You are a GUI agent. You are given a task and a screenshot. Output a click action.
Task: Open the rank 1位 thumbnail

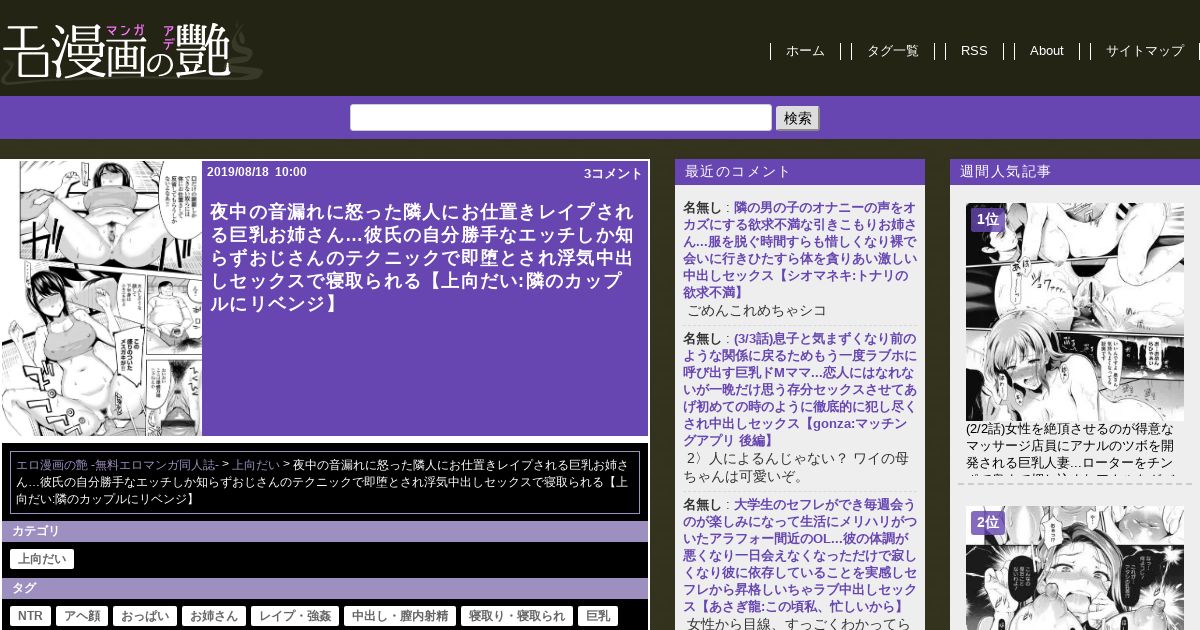point(1075,312)
